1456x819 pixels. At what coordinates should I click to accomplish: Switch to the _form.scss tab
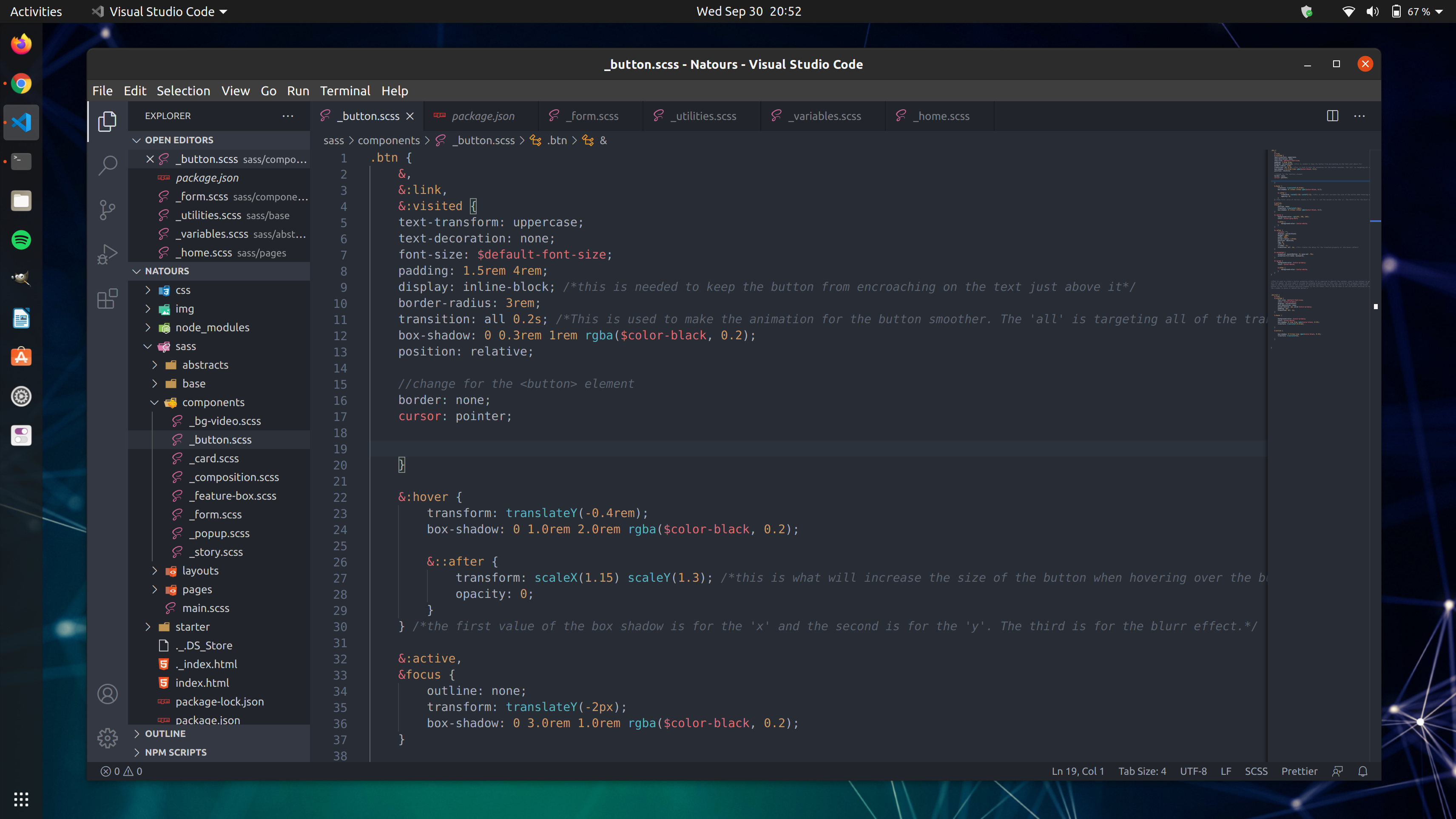pyautogui.click(x=591, y=116)
